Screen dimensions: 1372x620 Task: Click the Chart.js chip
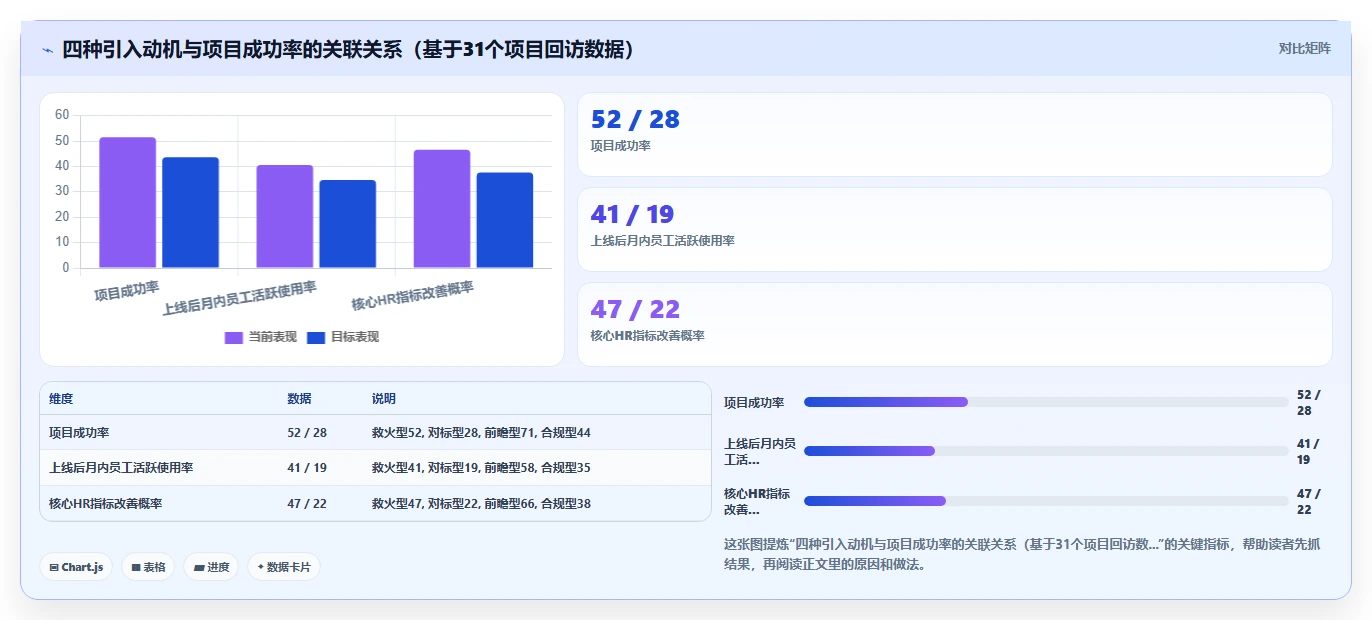coord(76,567)
